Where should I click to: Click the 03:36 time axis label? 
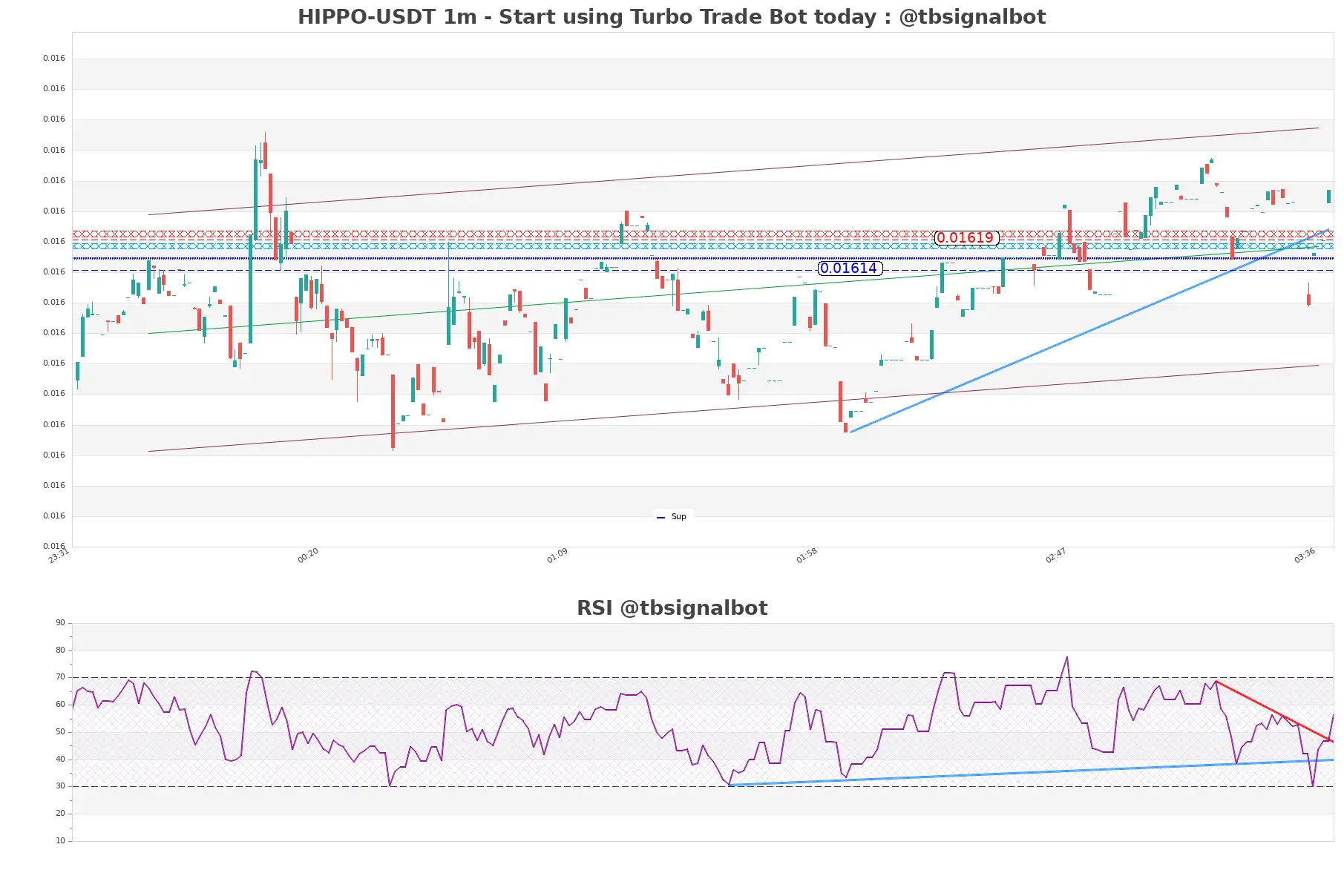pyautogui.click(x=1305, y=556)
